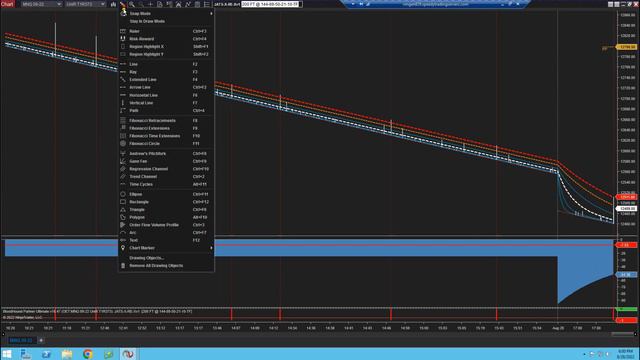The width and height of the screenshot is (640, 360).
Task: Expand the Chart Marker submenu
Action: [x=166, y=248]
